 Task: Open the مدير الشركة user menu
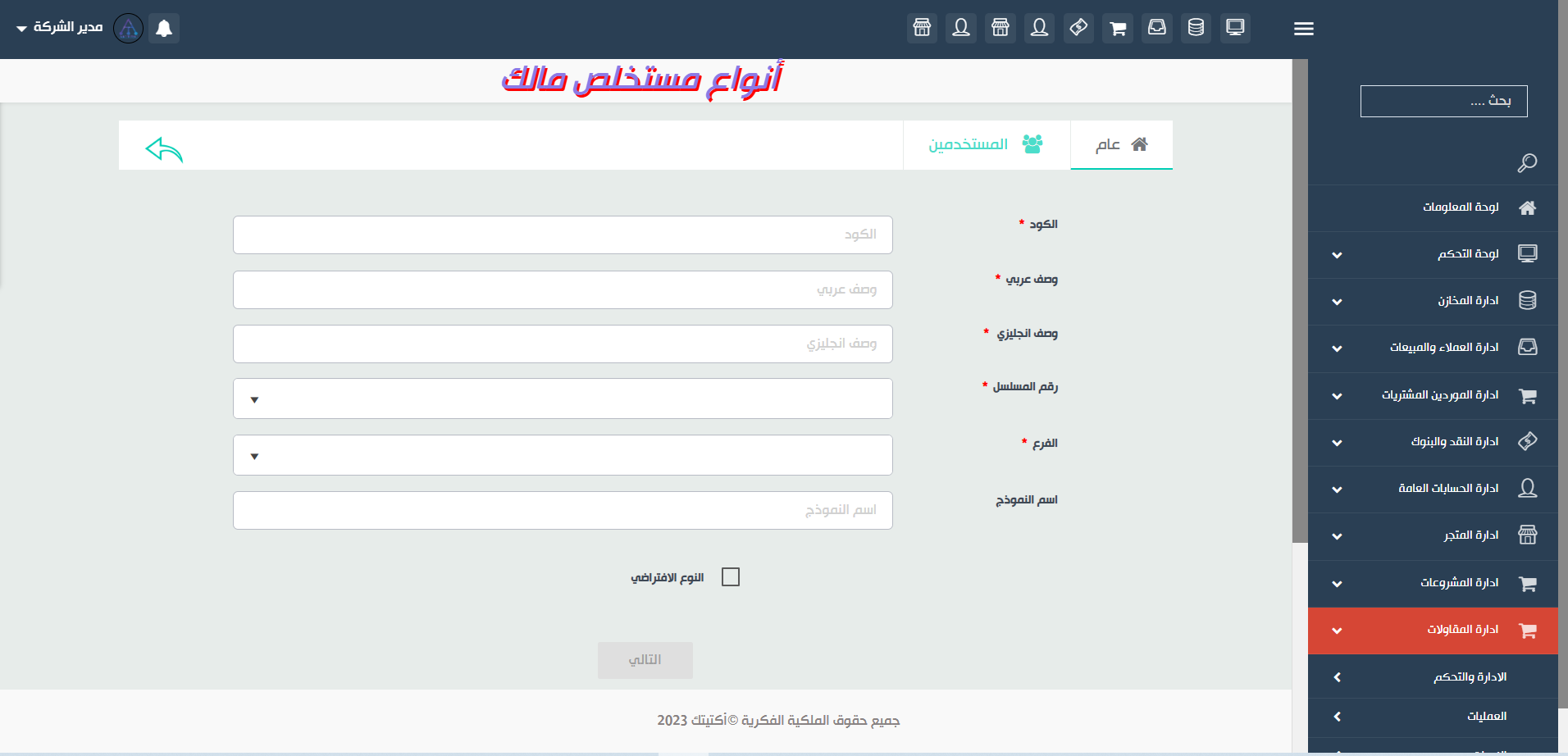click(x=59, y=28)
